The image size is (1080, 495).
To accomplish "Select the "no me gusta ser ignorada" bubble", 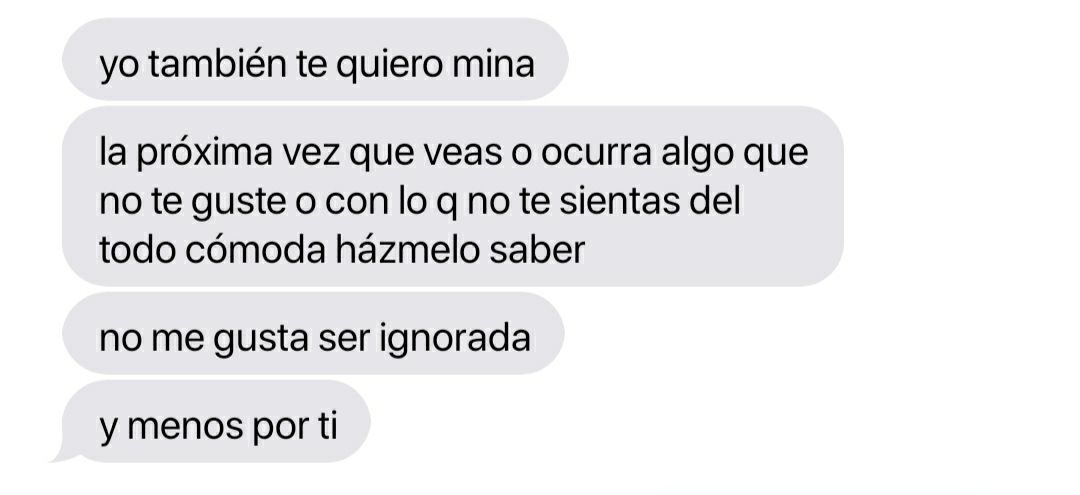I will (313, 333).
